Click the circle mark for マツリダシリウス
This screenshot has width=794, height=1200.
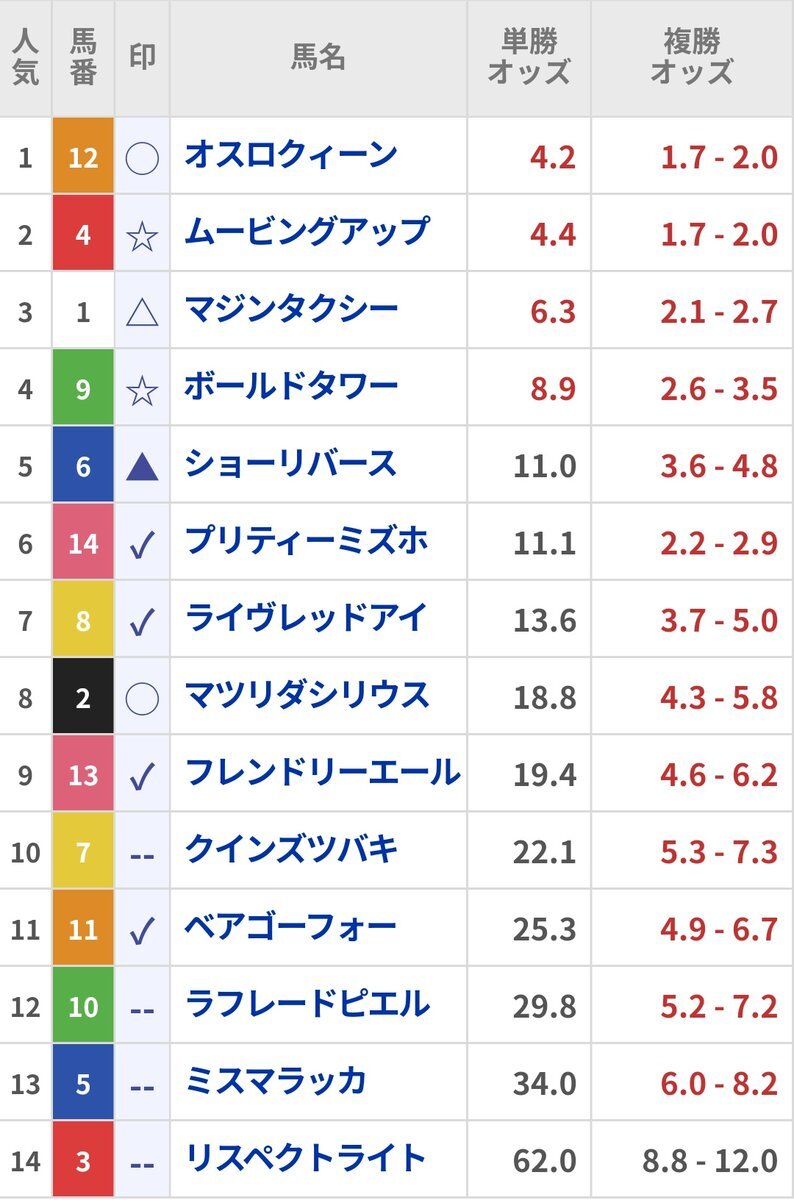(142, 698)
